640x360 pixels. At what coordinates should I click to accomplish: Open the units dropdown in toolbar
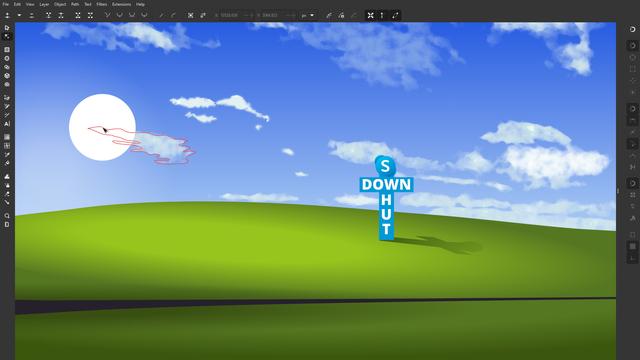coord(308,16)
